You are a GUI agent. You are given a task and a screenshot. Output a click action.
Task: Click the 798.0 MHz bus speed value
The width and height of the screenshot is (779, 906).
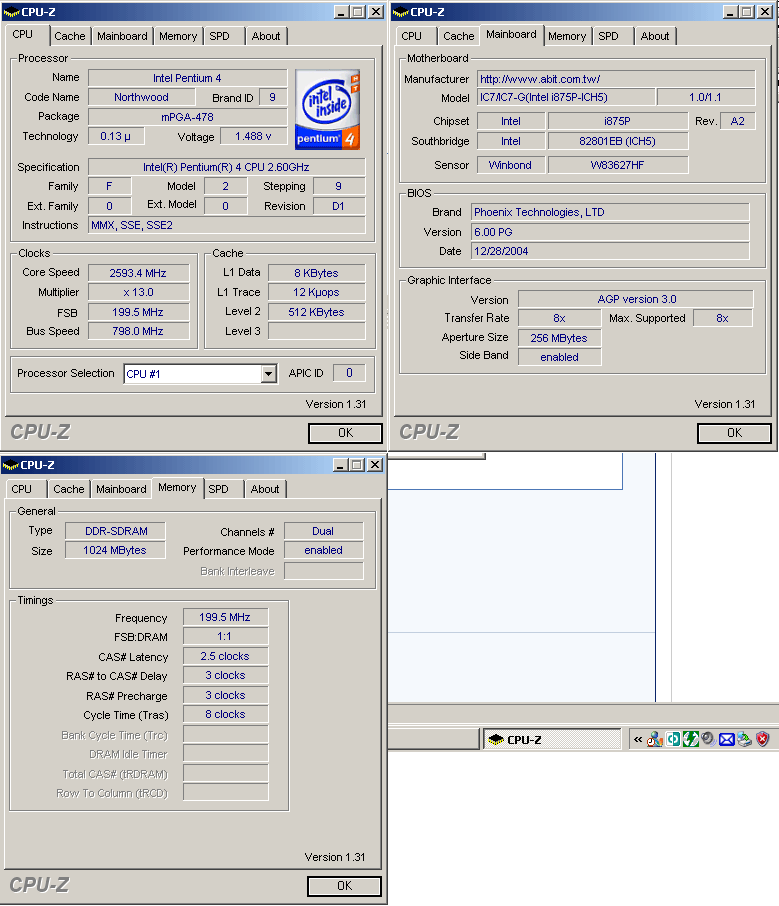139,331
